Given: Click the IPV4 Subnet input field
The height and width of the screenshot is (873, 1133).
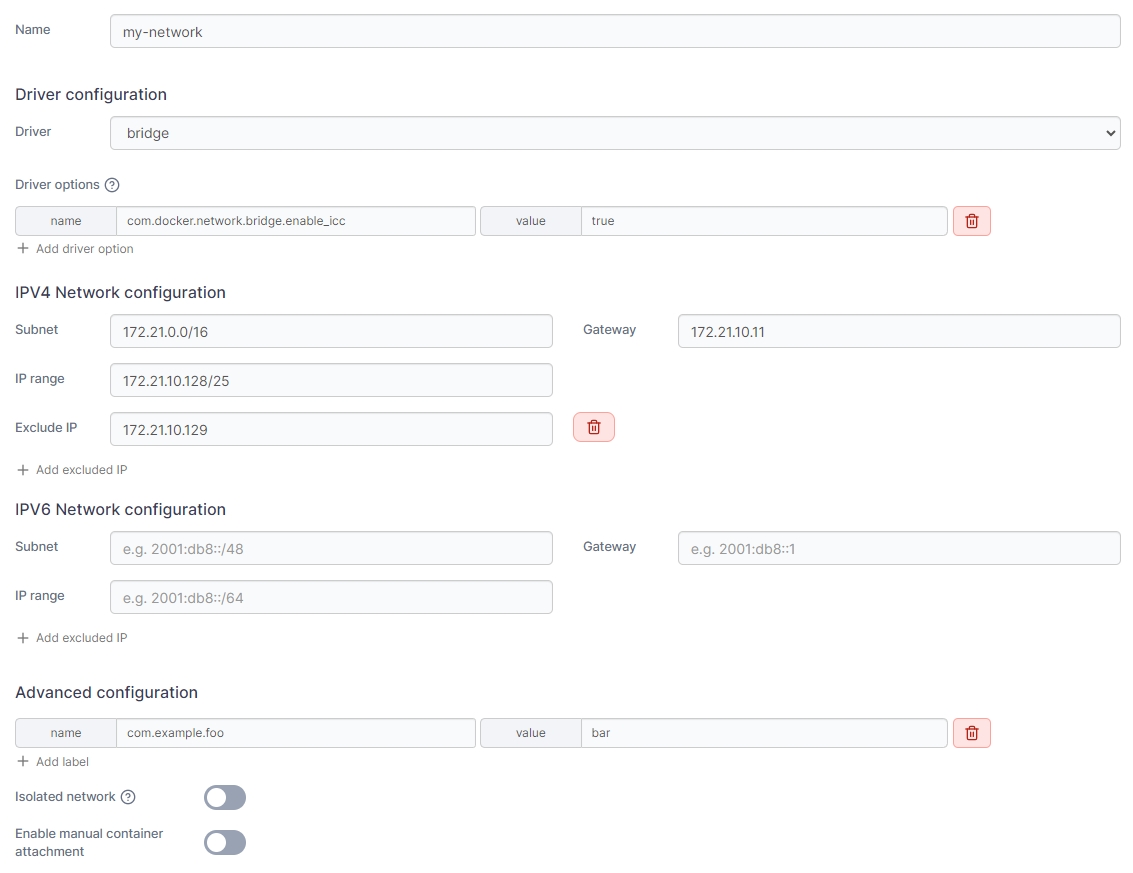Looking at the screenshot, I should [x=331, y=331].
